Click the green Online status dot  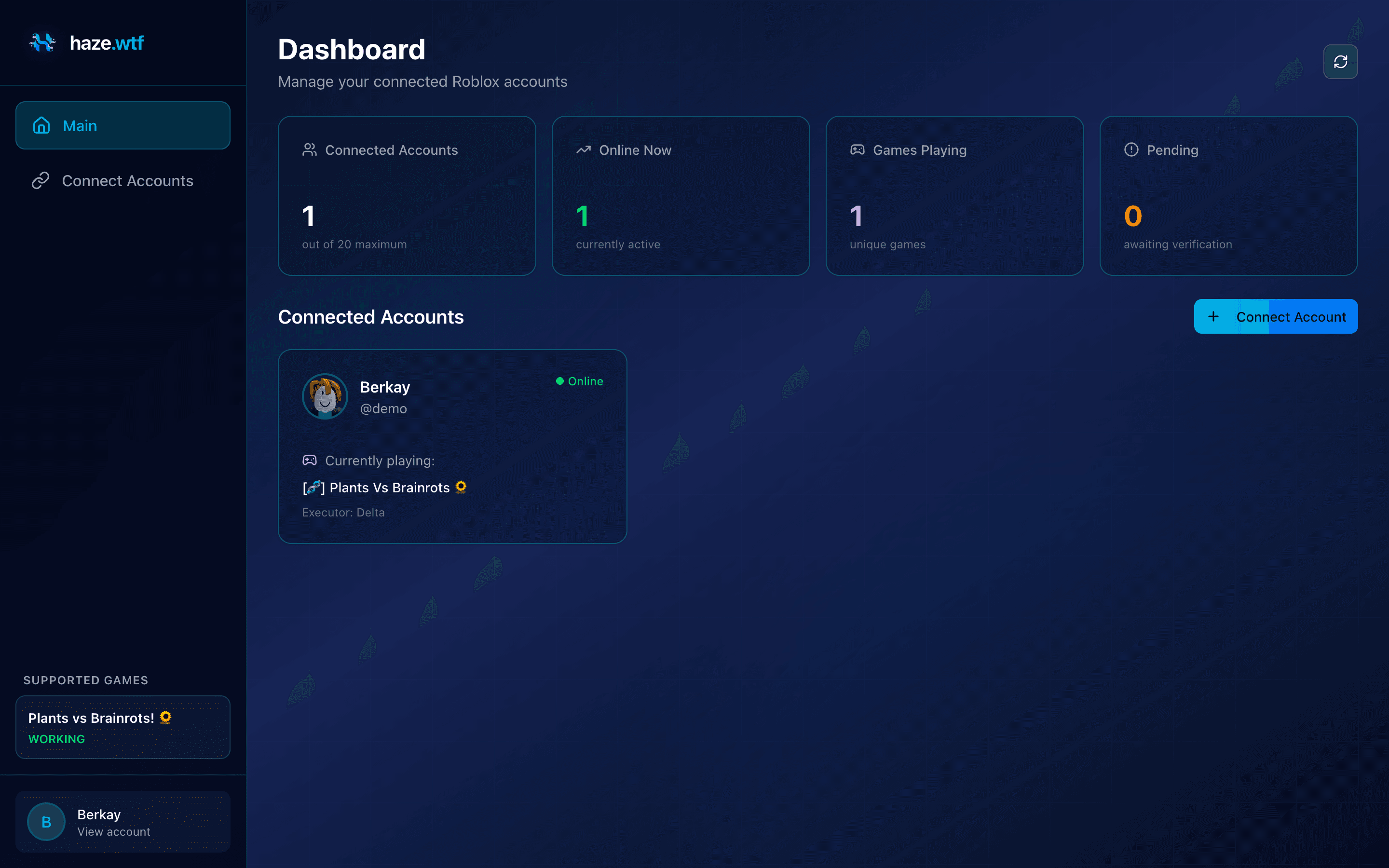559,380
